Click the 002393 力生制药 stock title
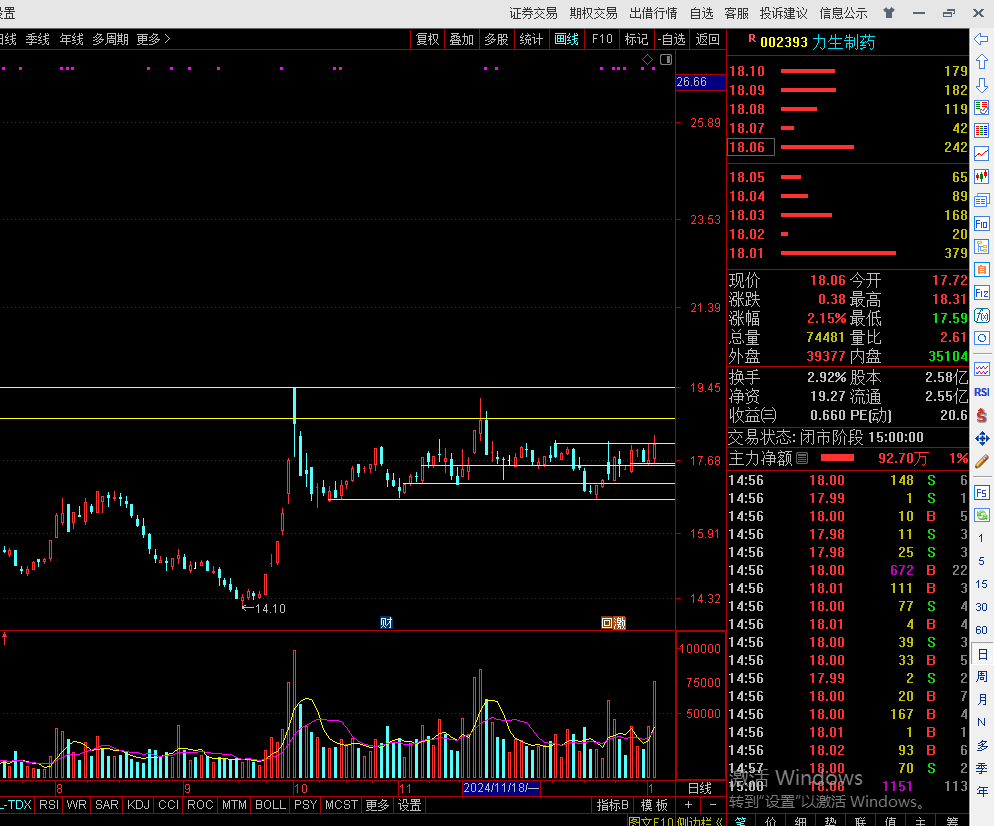 coord(817,42)
